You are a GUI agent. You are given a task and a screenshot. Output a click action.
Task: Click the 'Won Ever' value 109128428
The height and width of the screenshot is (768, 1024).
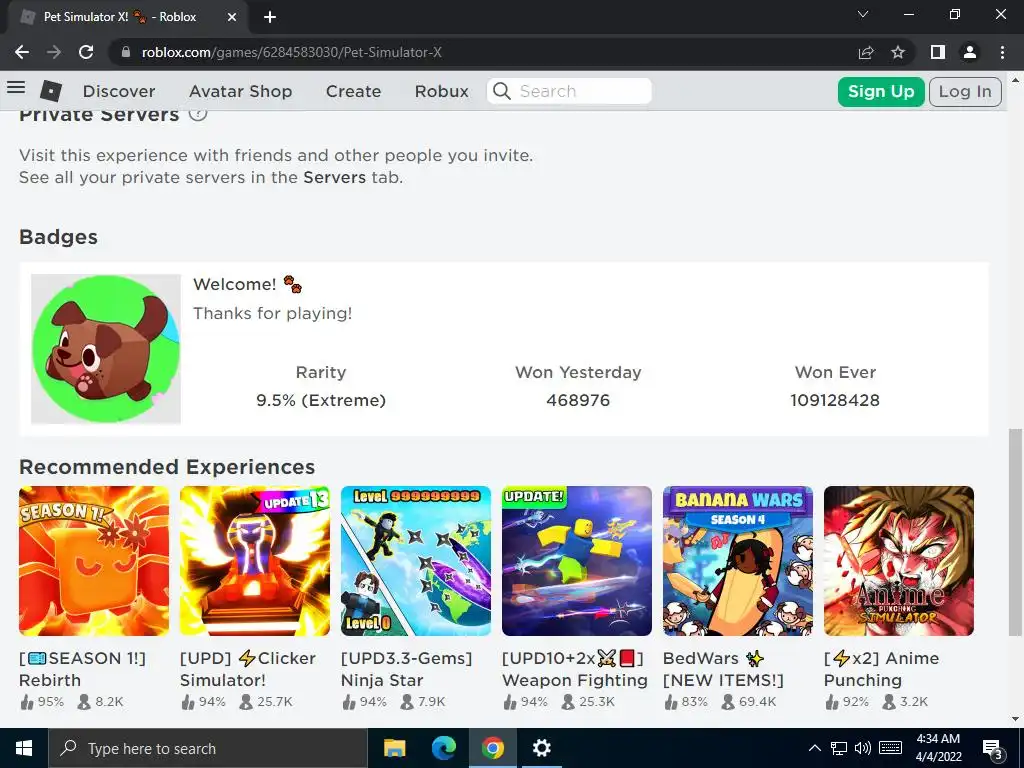pyautogui.click(x=835, y=400)
